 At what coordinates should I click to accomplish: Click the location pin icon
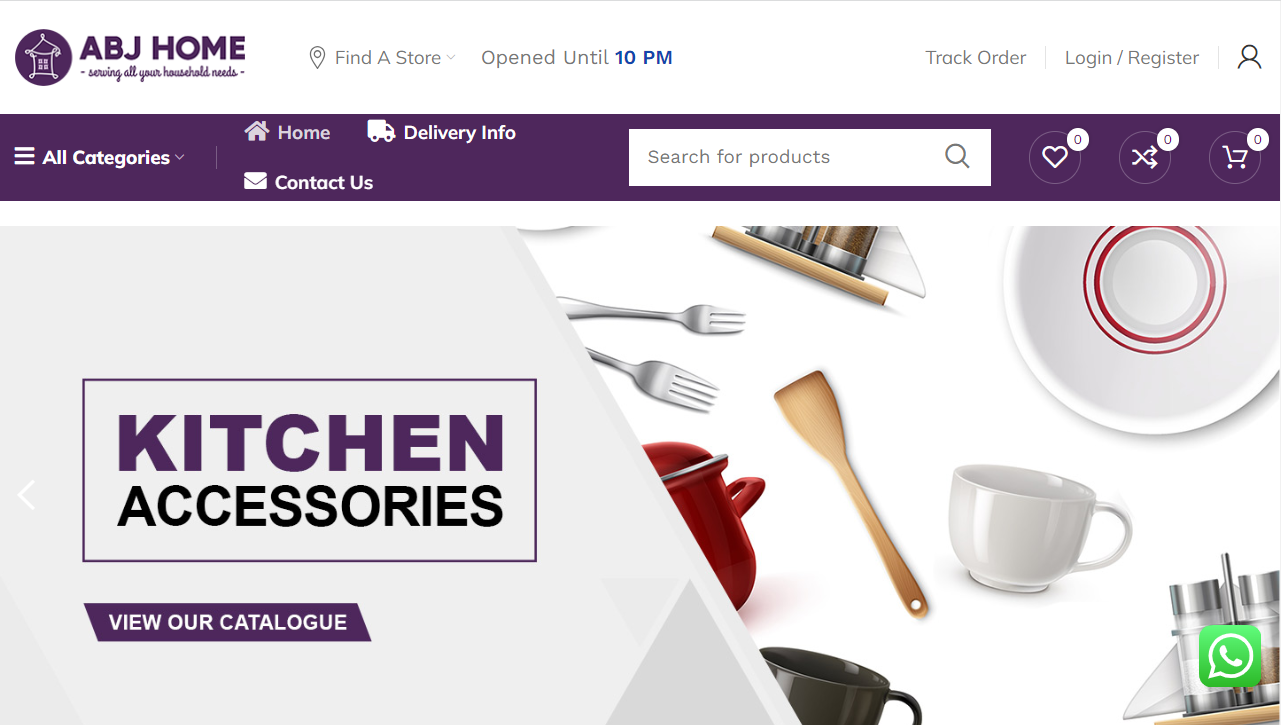coord(317,58)
